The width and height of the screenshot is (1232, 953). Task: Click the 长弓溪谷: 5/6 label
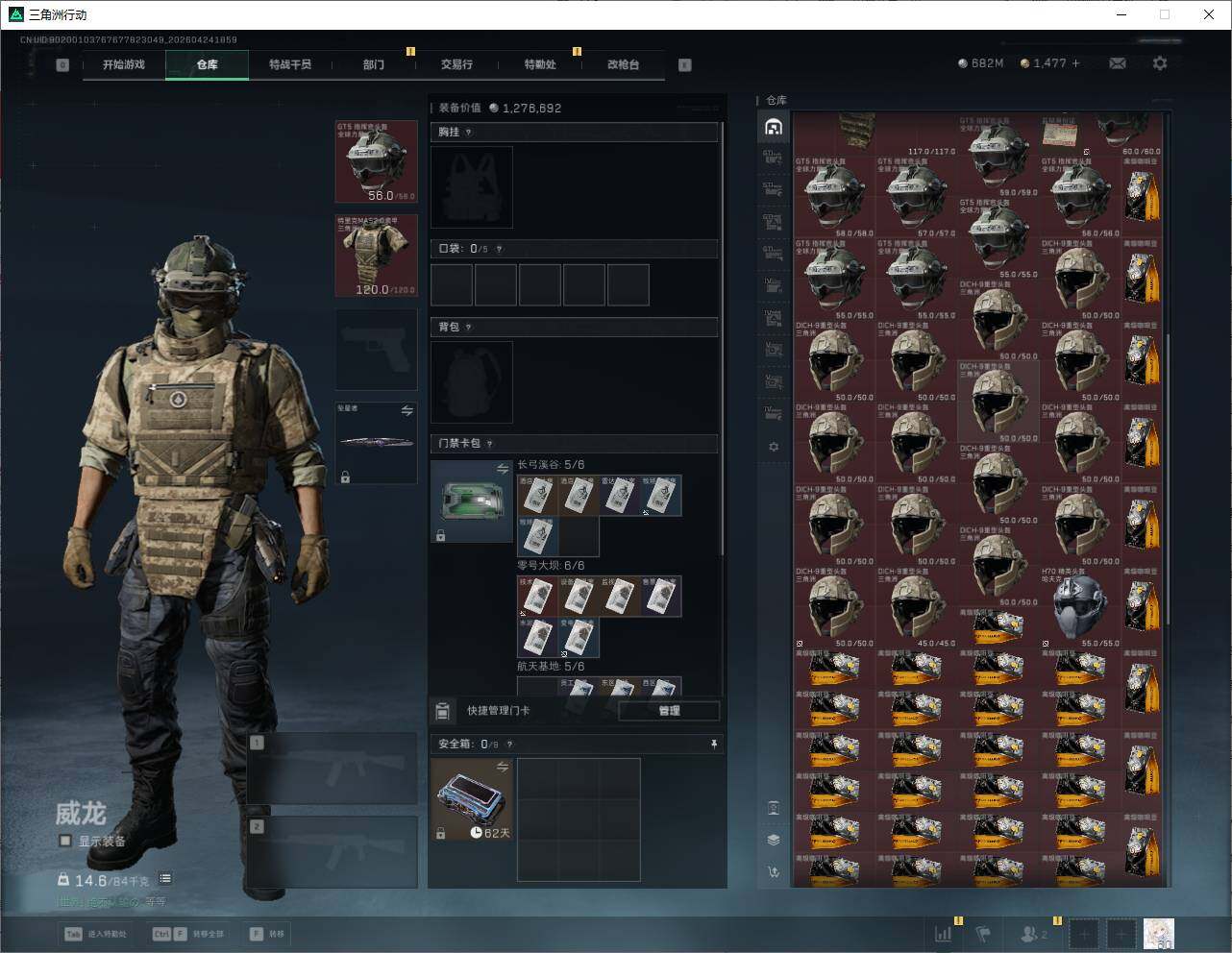click(x=551, y=465)
